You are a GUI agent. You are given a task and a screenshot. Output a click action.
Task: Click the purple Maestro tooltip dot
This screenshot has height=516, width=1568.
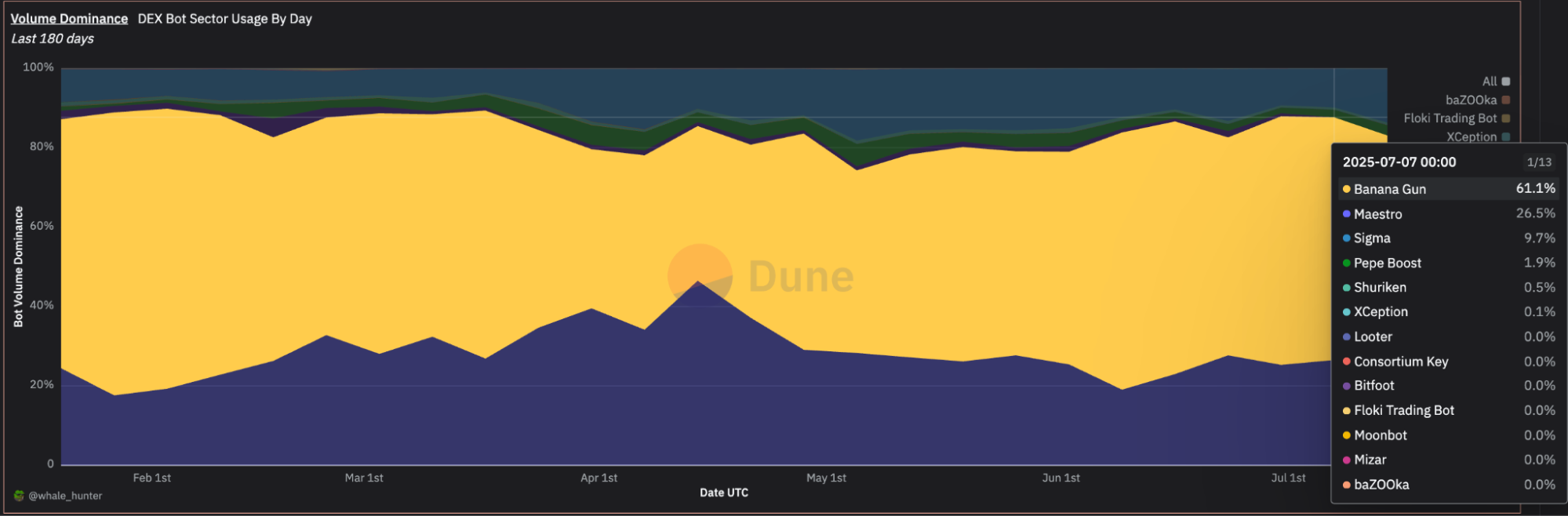[1346, 214]
